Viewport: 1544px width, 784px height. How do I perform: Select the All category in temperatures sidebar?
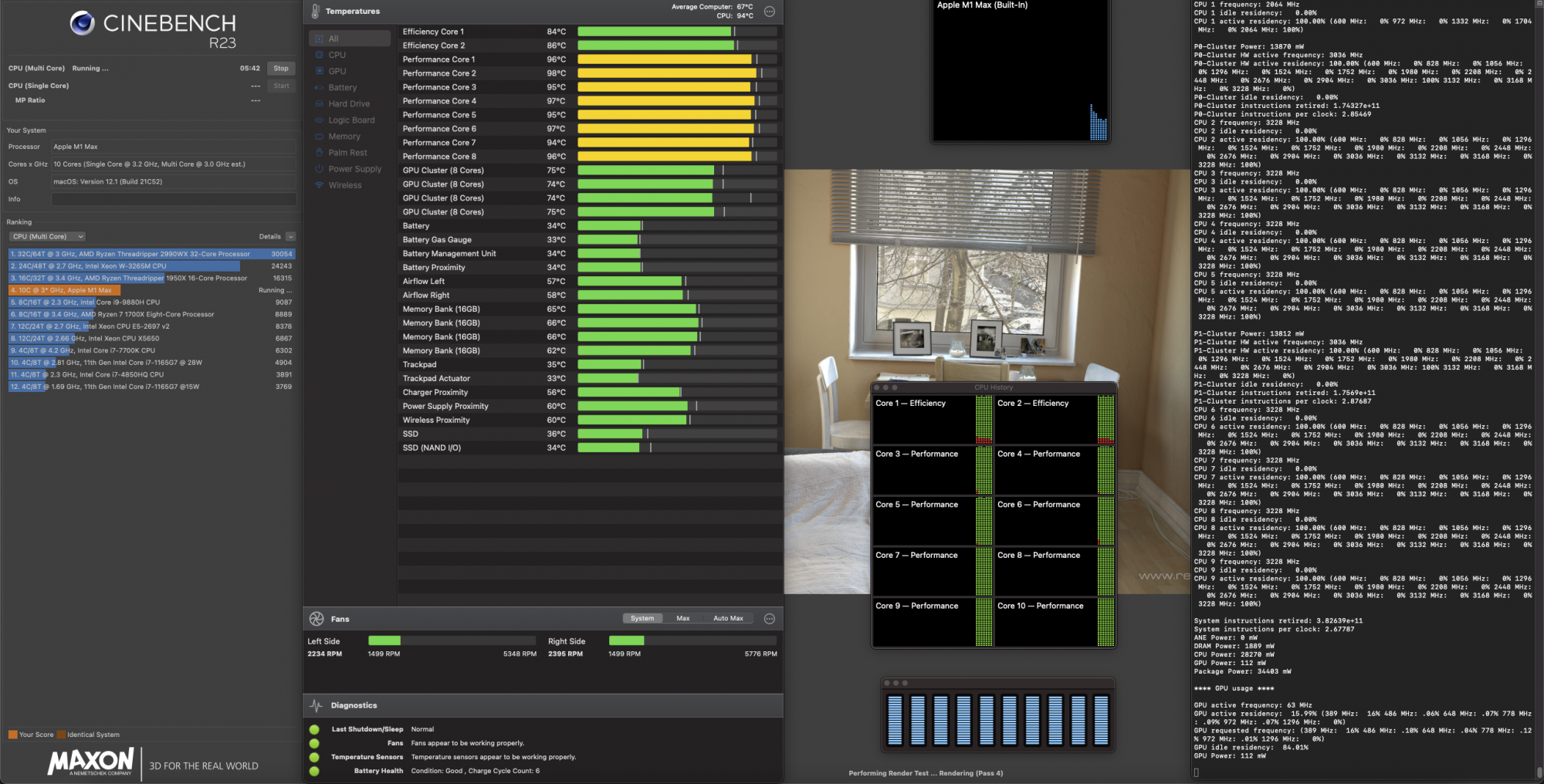coord(350,39)
